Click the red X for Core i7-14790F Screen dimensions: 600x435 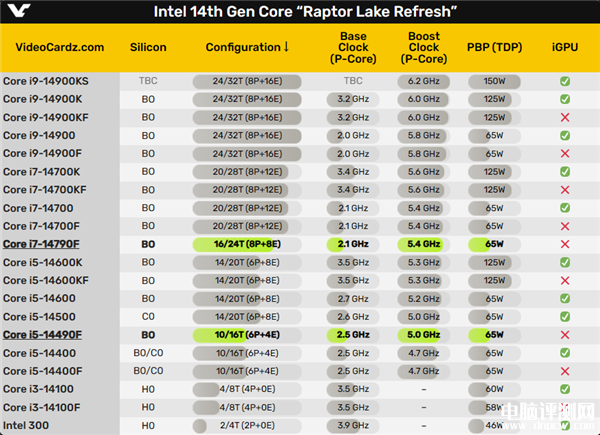pyautogui.click(x=565, y=244)
